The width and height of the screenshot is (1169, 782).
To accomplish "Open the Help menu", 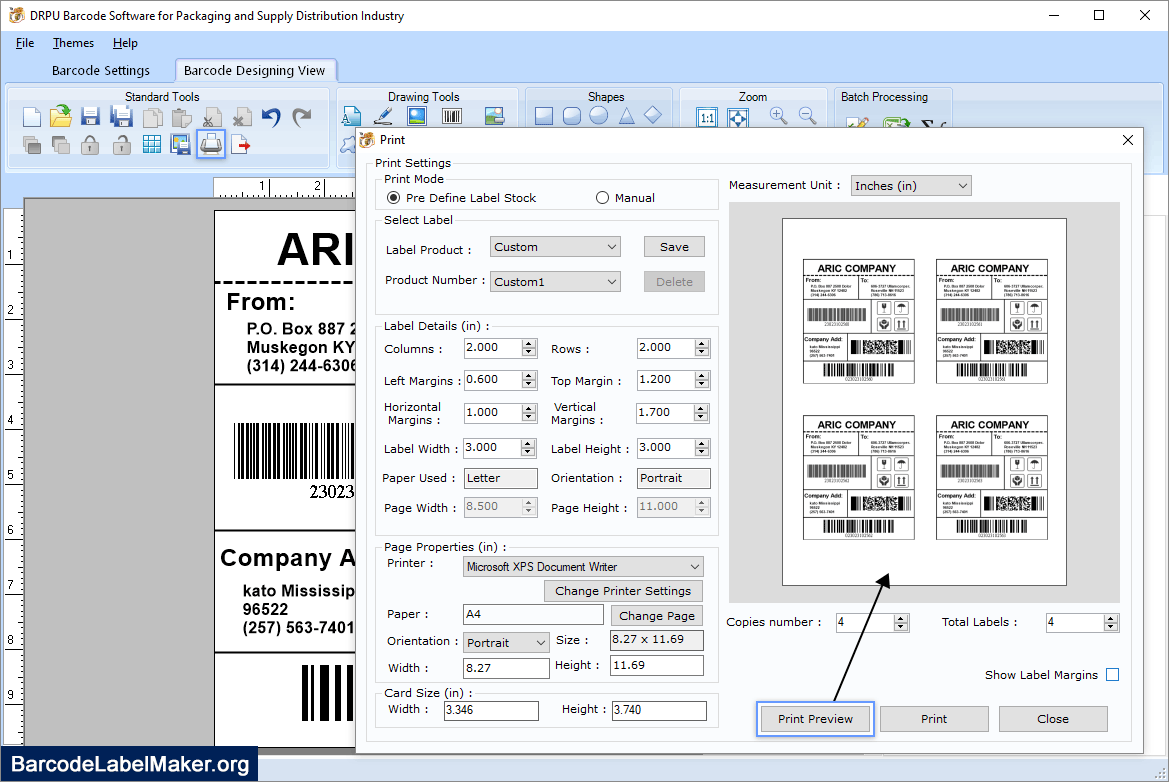I will pyautogui.click(x=125, y=43).
